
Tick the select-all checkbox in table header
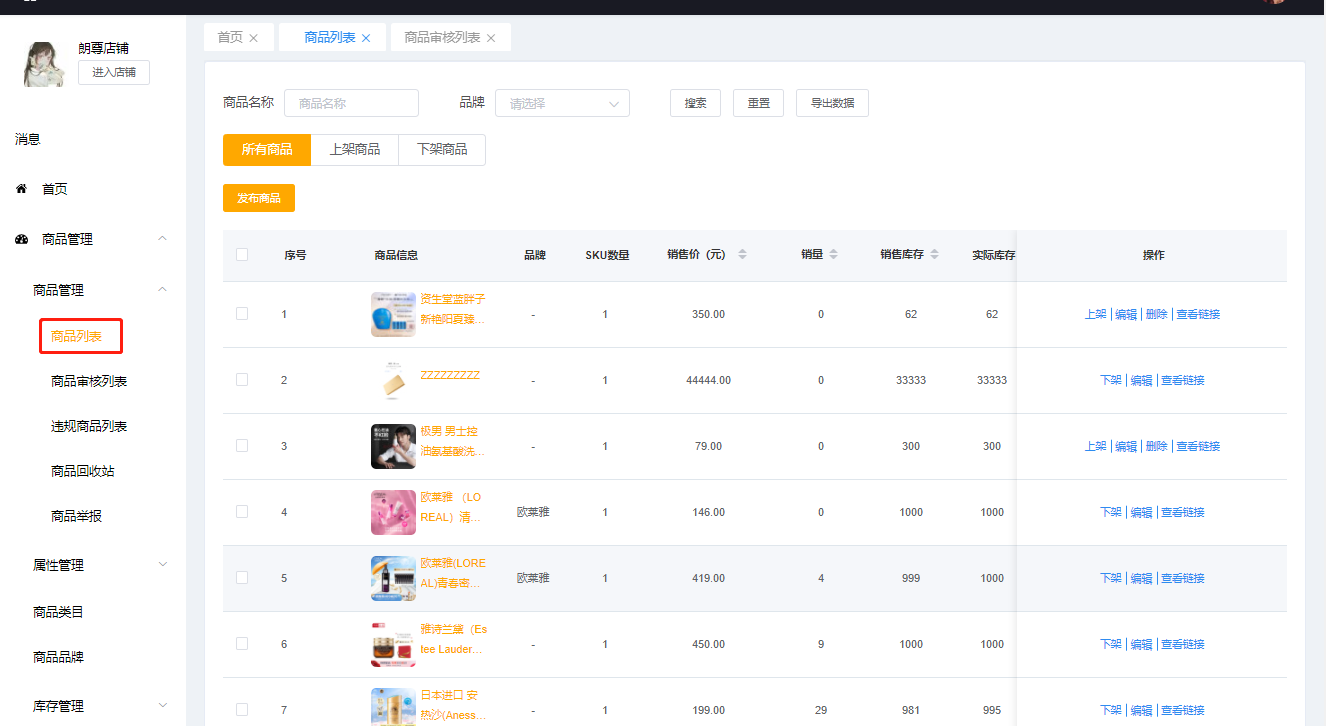pos(242,255)
